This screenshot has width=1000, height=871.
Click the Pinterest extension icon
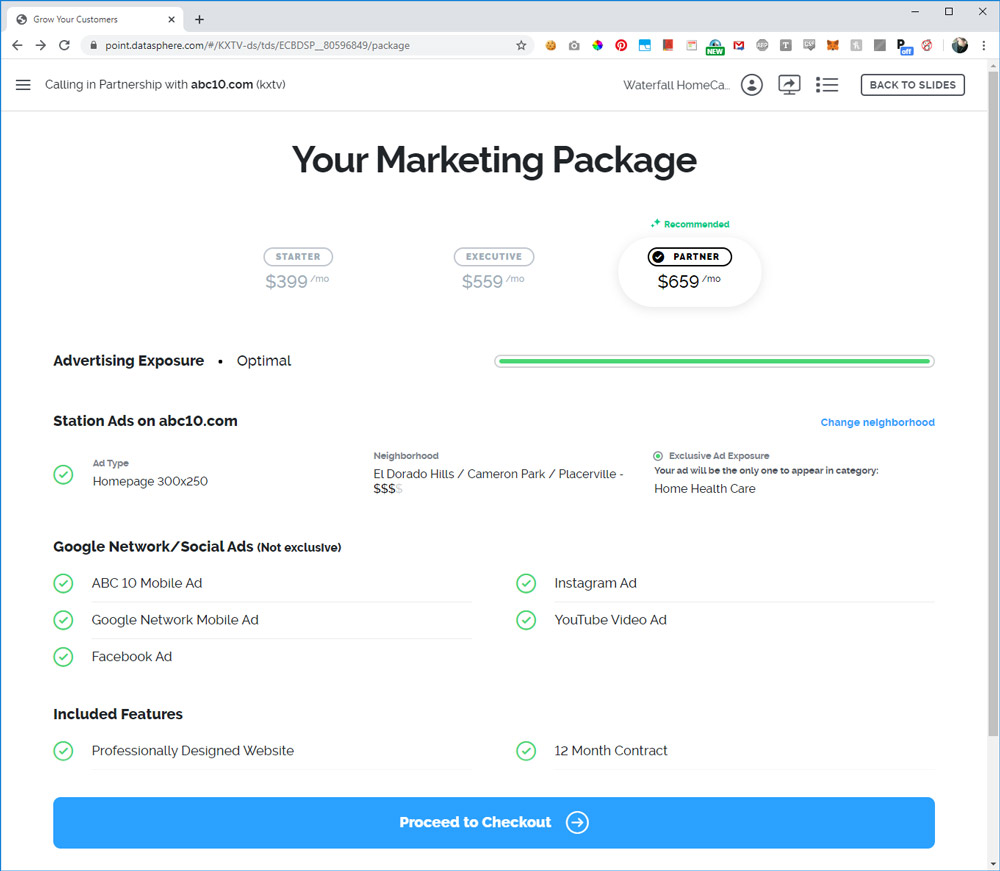(621, 45)
